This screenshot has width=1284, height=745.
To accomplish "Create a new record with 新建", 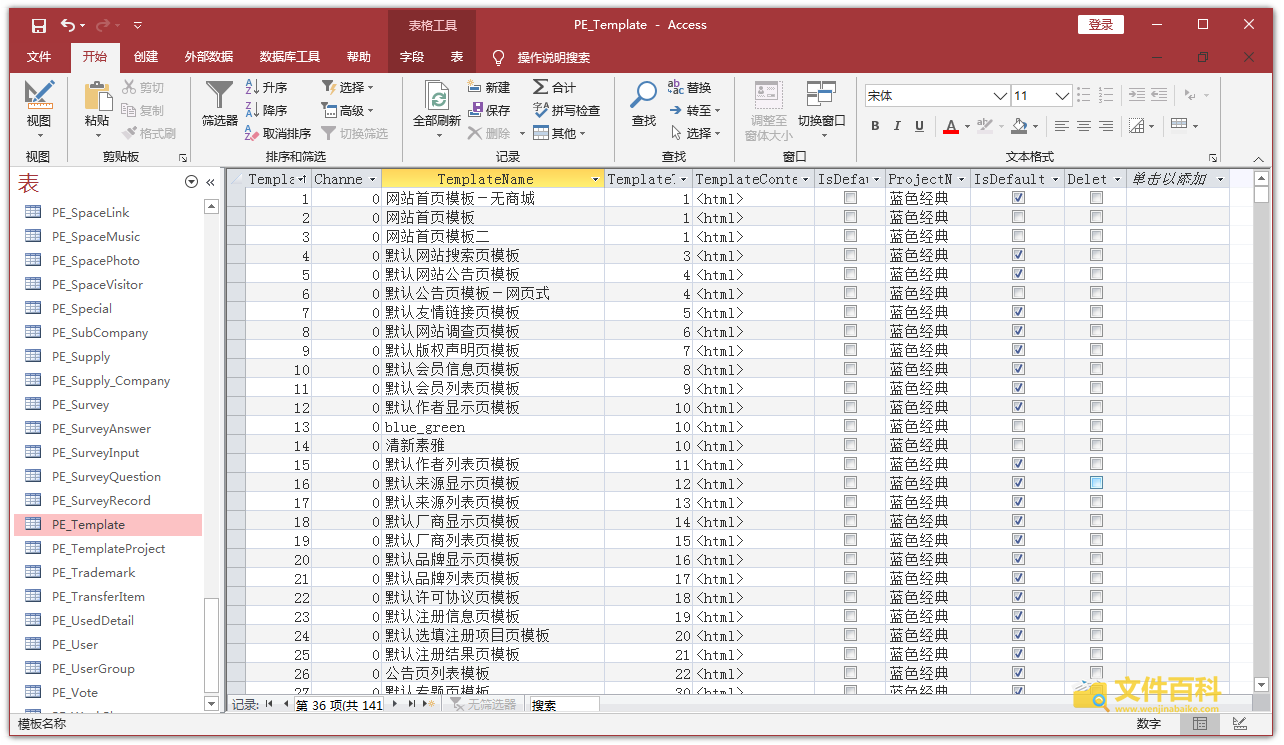I will [489, 88].
